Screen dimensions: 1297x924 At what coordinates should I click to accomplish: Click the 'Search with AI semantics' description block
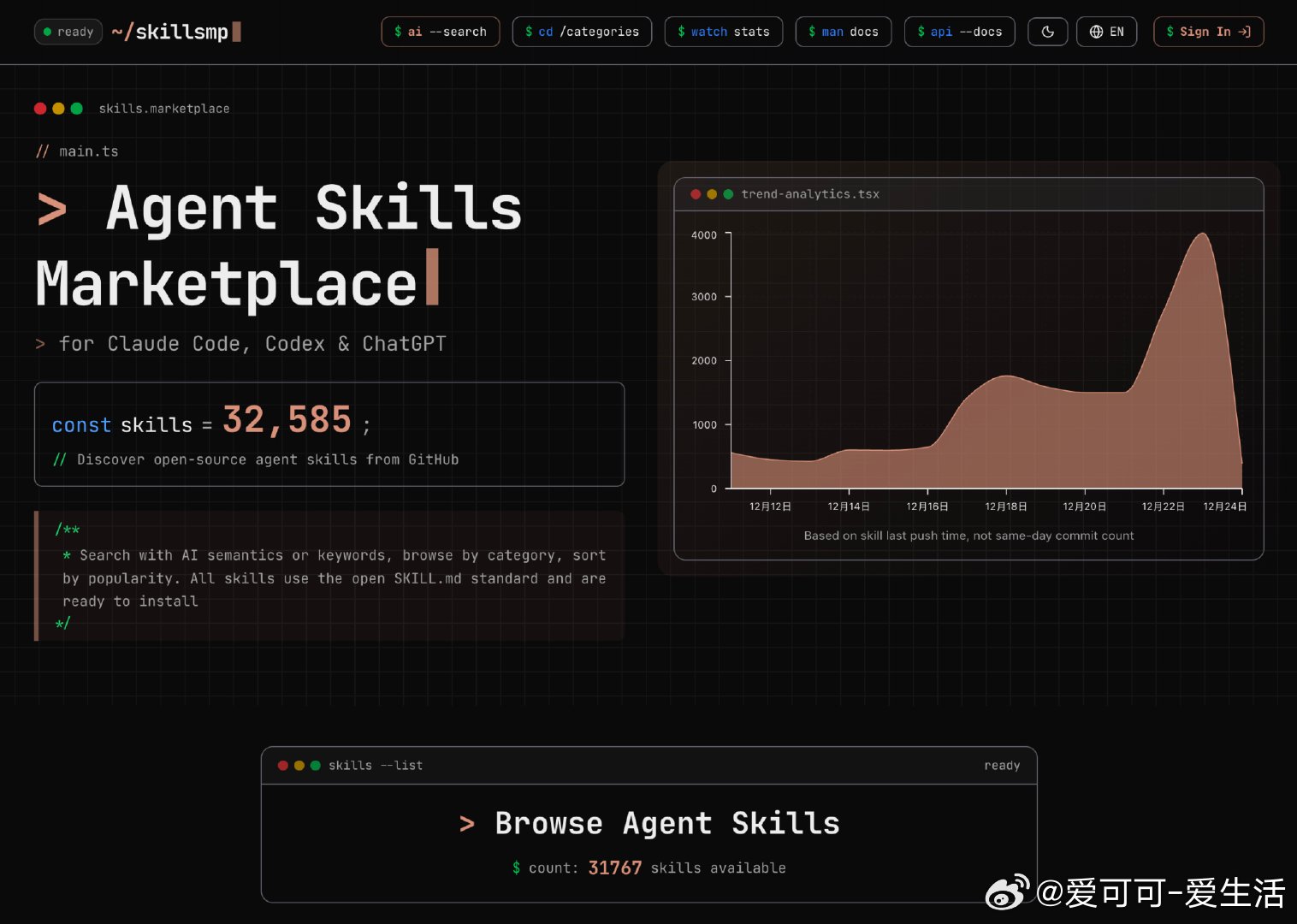329,576
